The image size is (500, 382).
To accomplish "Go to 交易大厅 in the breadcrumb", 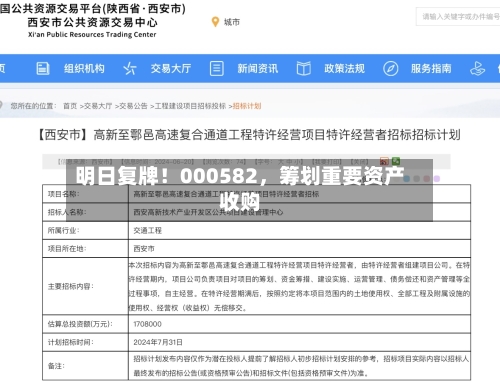I will [x=98, y=106].
